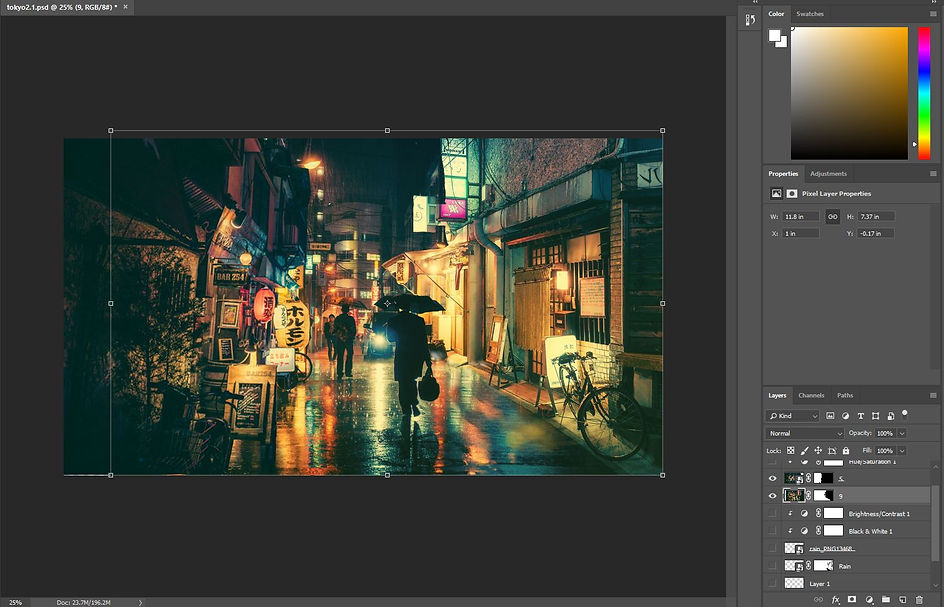Screen dimensions: 944x607
Task: Click the W width field
Action: point(801,216)
